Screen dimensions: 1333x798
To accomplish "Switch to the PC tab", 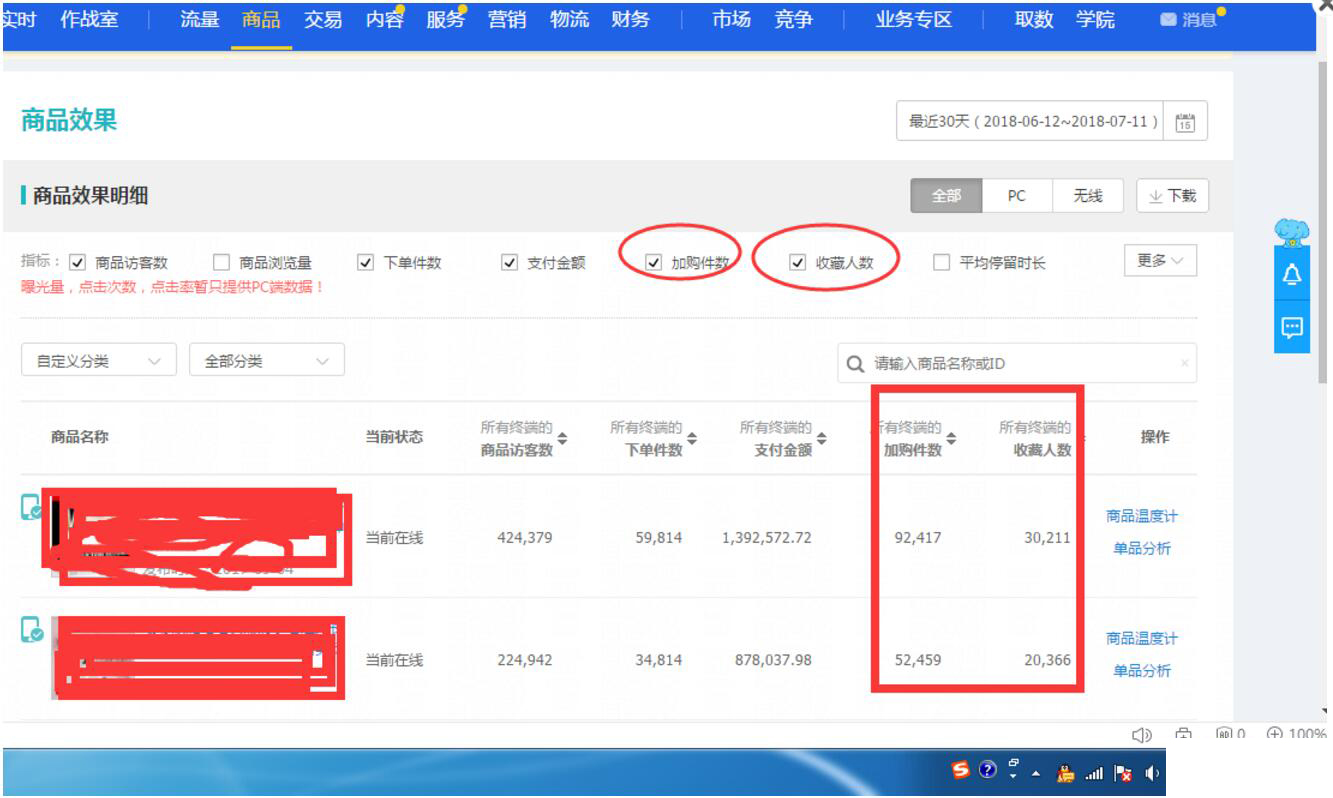I will tap(1017, 196).
